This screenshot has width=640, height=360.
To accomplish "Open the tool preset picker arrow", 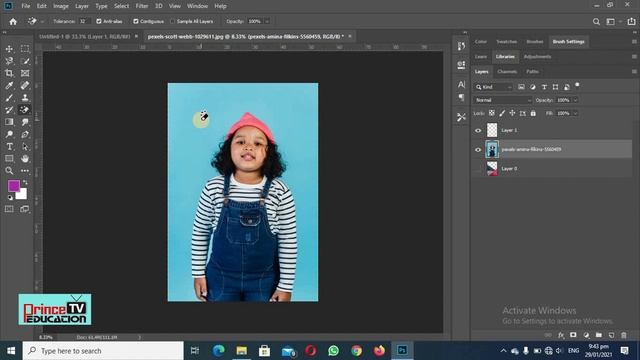I will pos(42,21).
